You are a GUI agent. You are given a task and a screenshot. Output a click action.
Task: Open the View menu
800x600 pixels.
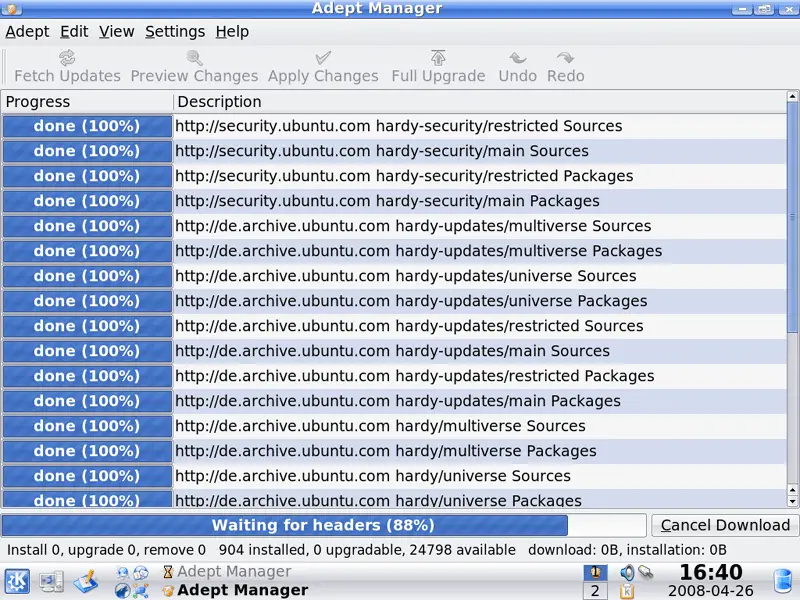(116, 32)
